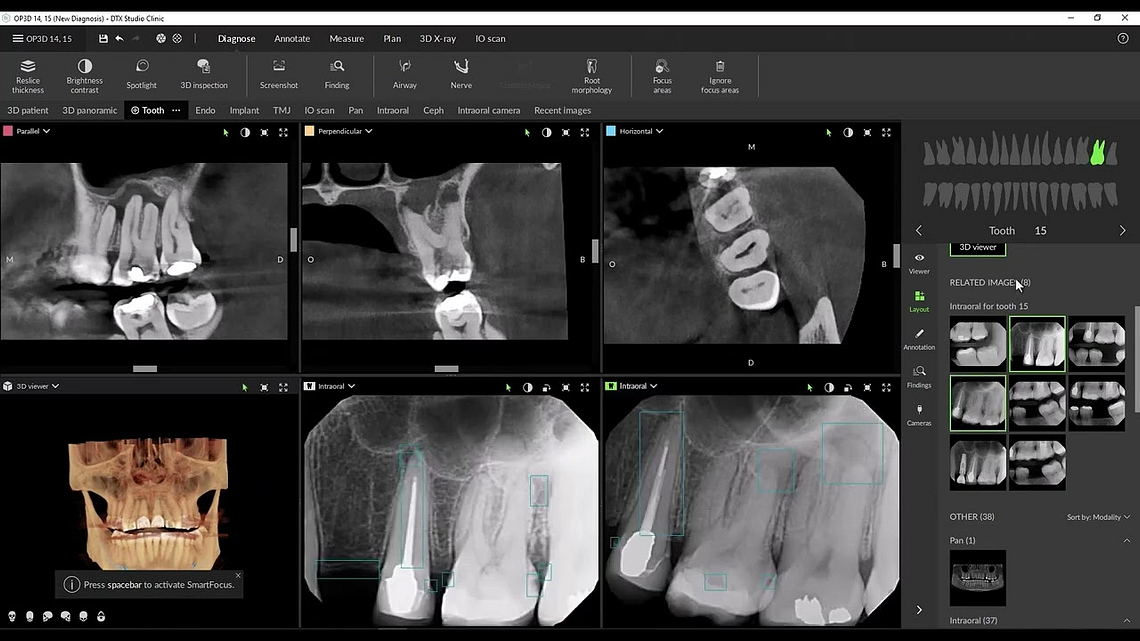Open the Pan image thumbnail
The width and height of the screenshot is (1140, 641).
coord(977,578)
